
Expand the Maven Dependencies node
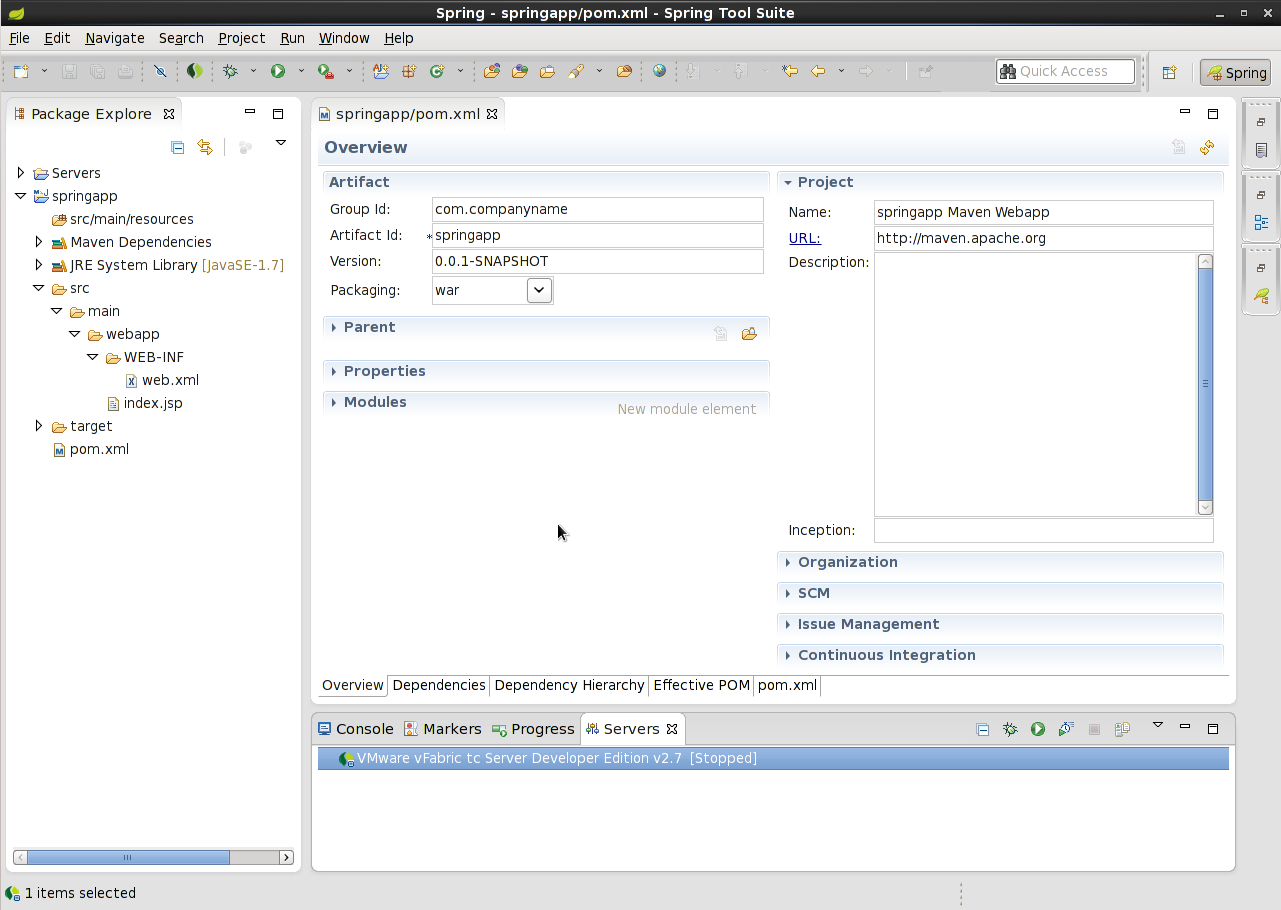39,242
